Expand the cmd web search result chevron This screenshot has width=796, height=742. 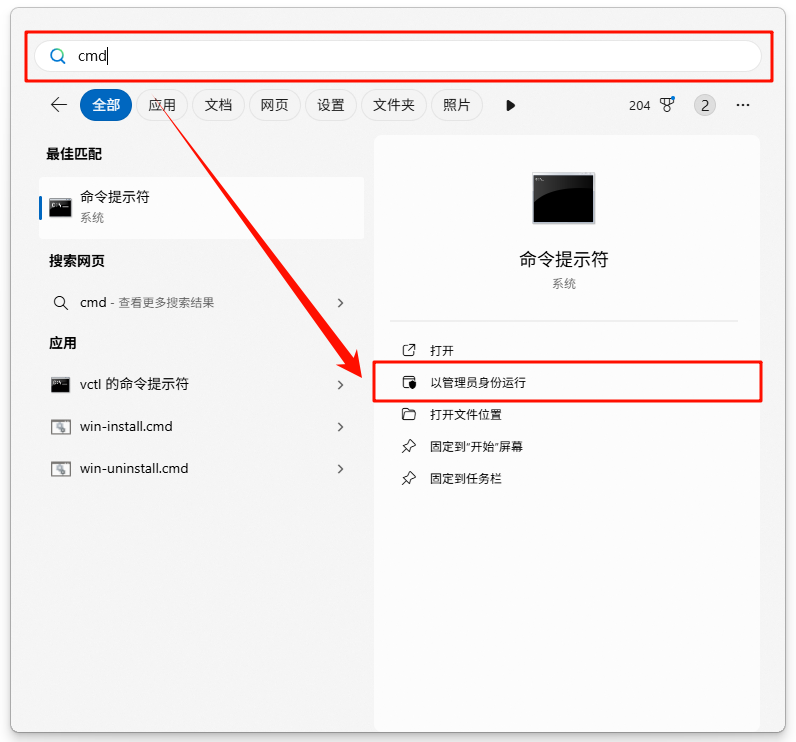coord(340,303)
